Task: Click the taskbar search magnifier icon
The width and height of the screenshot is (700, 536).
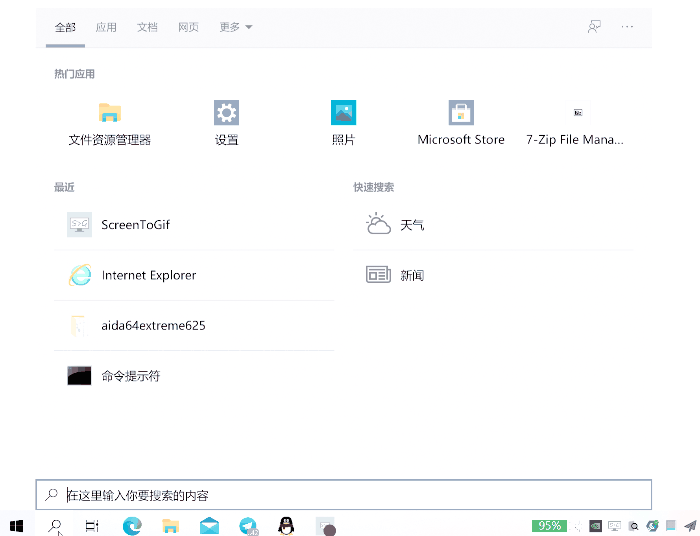Action: [55, 526]
